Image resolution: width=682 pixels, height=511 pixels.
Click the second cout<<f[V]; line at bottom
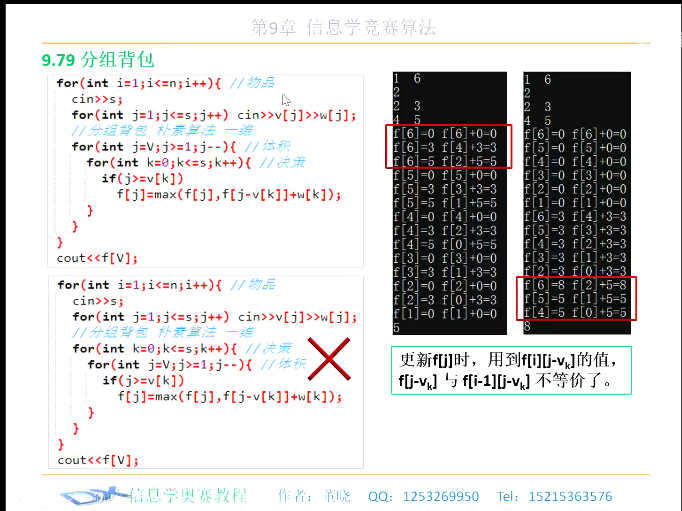point(98,460)
